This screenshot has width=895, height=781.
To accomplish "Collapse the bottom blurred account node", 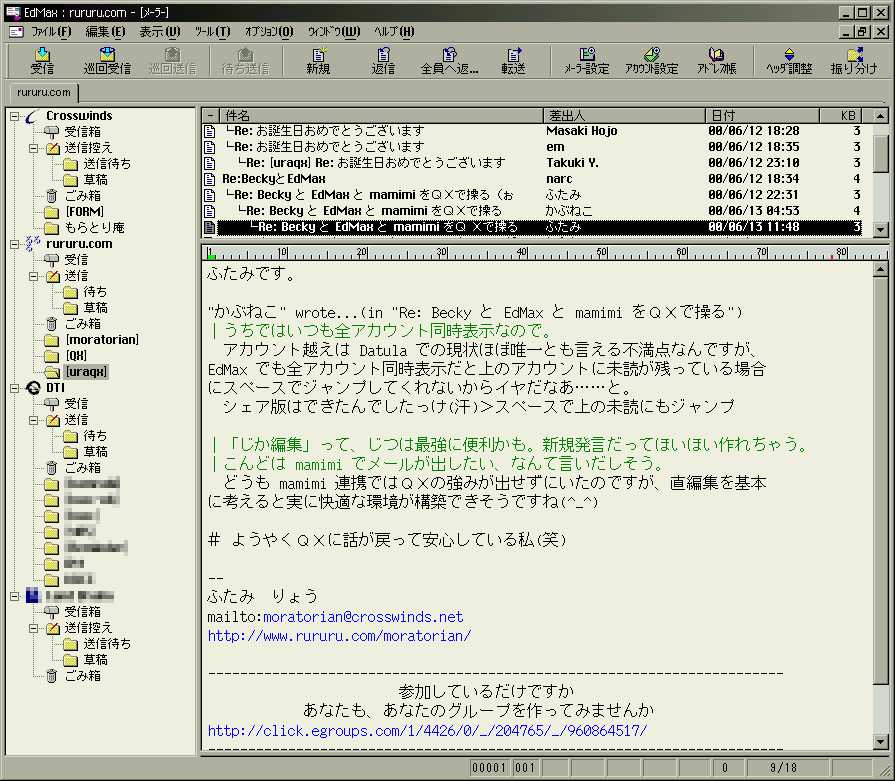I will click(x=15, y=596).
